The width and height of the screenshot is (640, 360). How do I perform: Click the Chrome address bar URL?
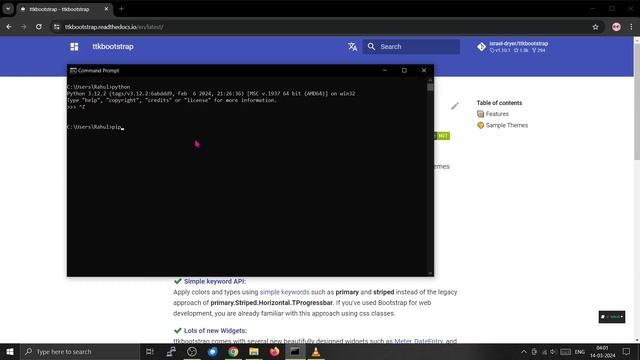[x=114, y=27]
